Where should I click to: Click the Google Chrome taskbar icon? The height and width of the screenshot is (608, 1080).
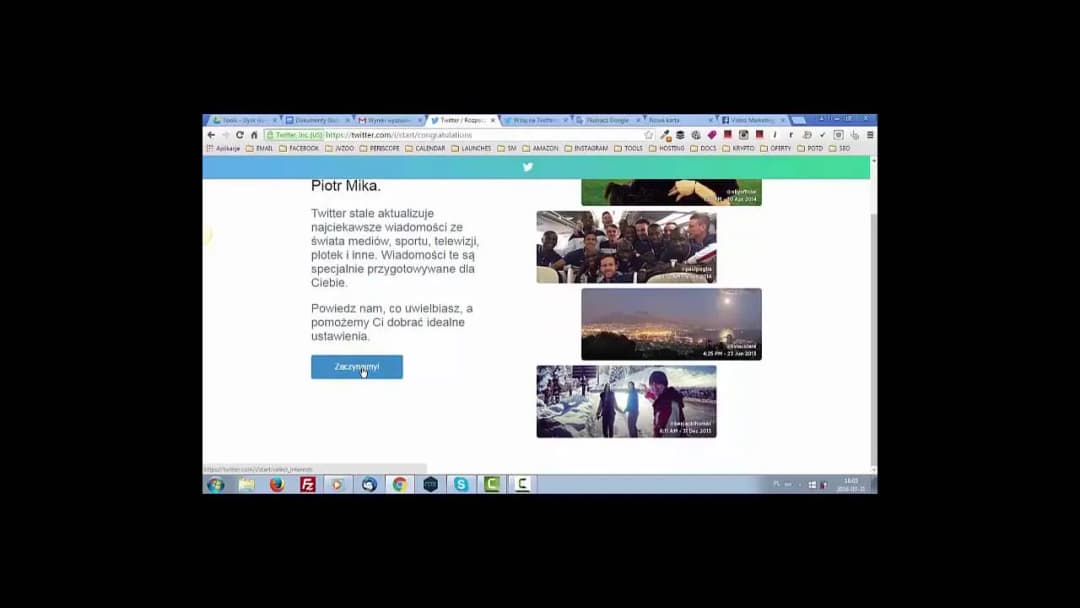(399, 485)
